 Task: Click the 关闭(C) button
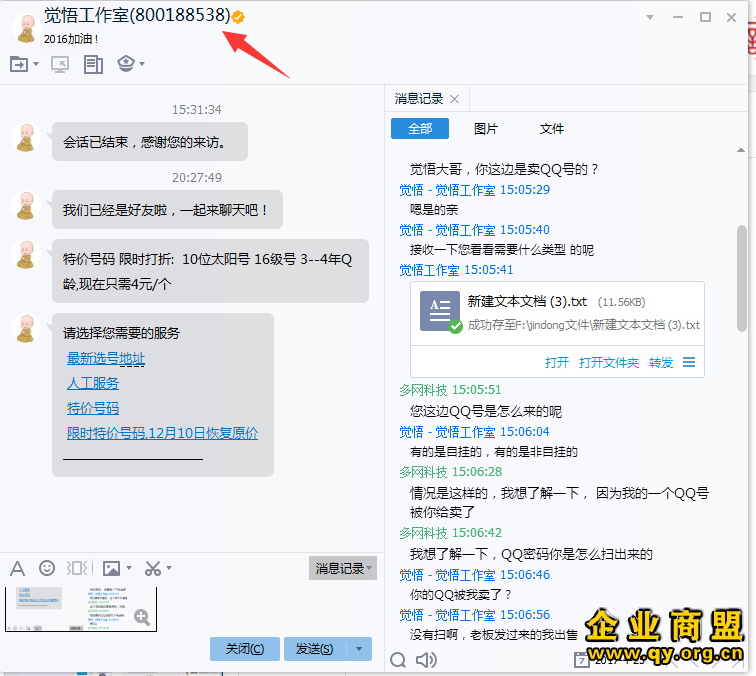click(245, 649)
